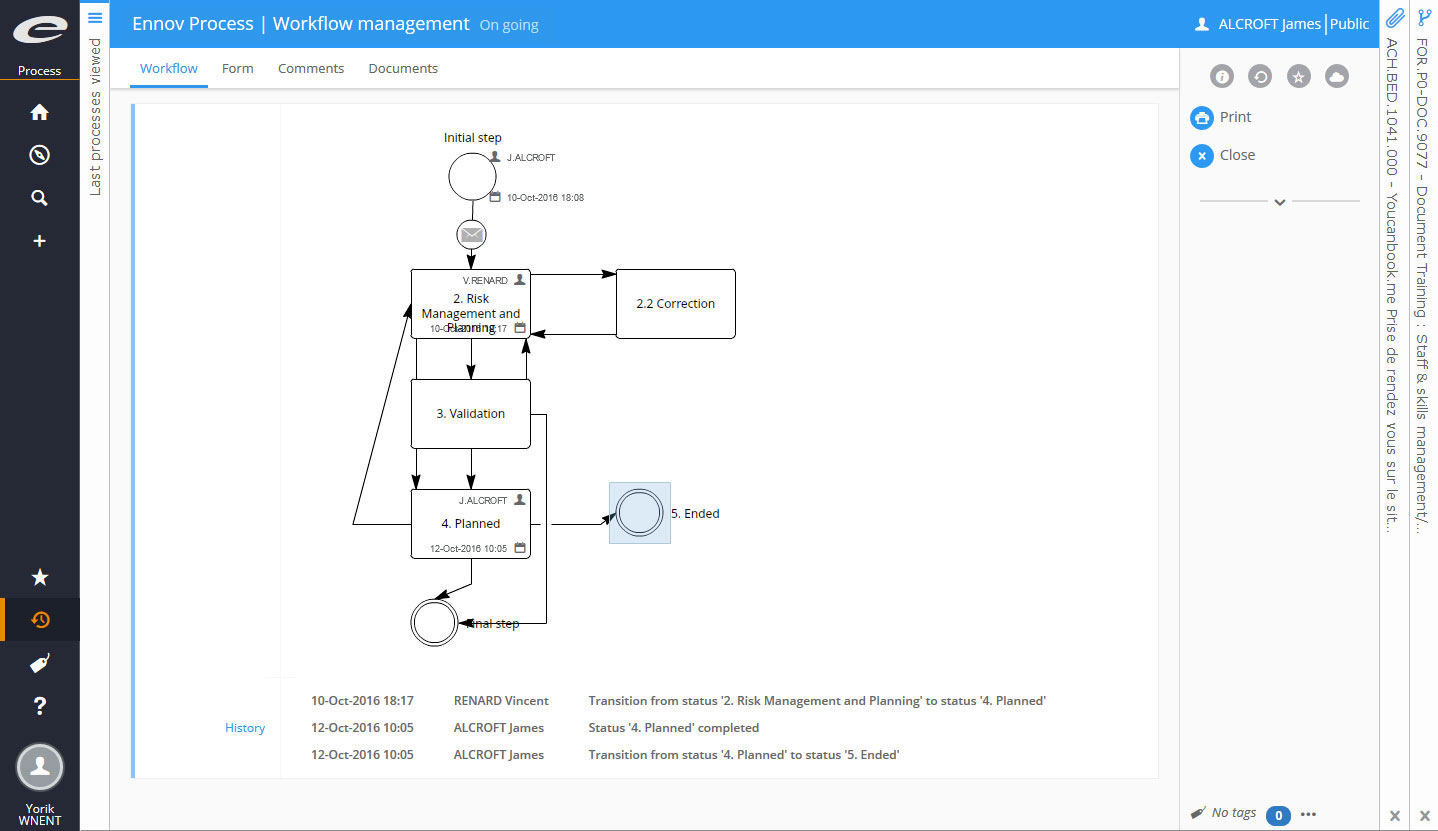Select the 5. Ended node circle
The height and width of the screenshot is (831, 1438).
pyautogui.click(x=640, y=513)
